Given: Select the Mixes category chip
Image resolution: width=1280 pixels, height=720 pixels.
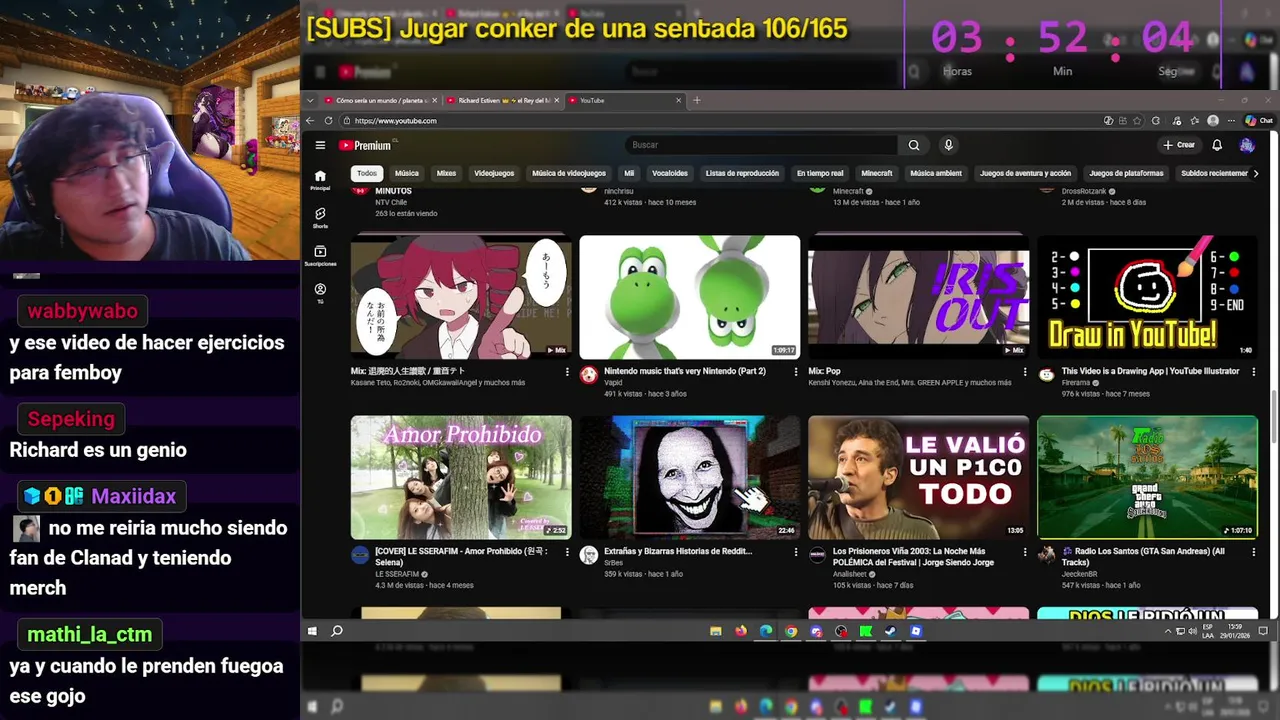Looking at the screenshot, I should (x=446, y=173).
